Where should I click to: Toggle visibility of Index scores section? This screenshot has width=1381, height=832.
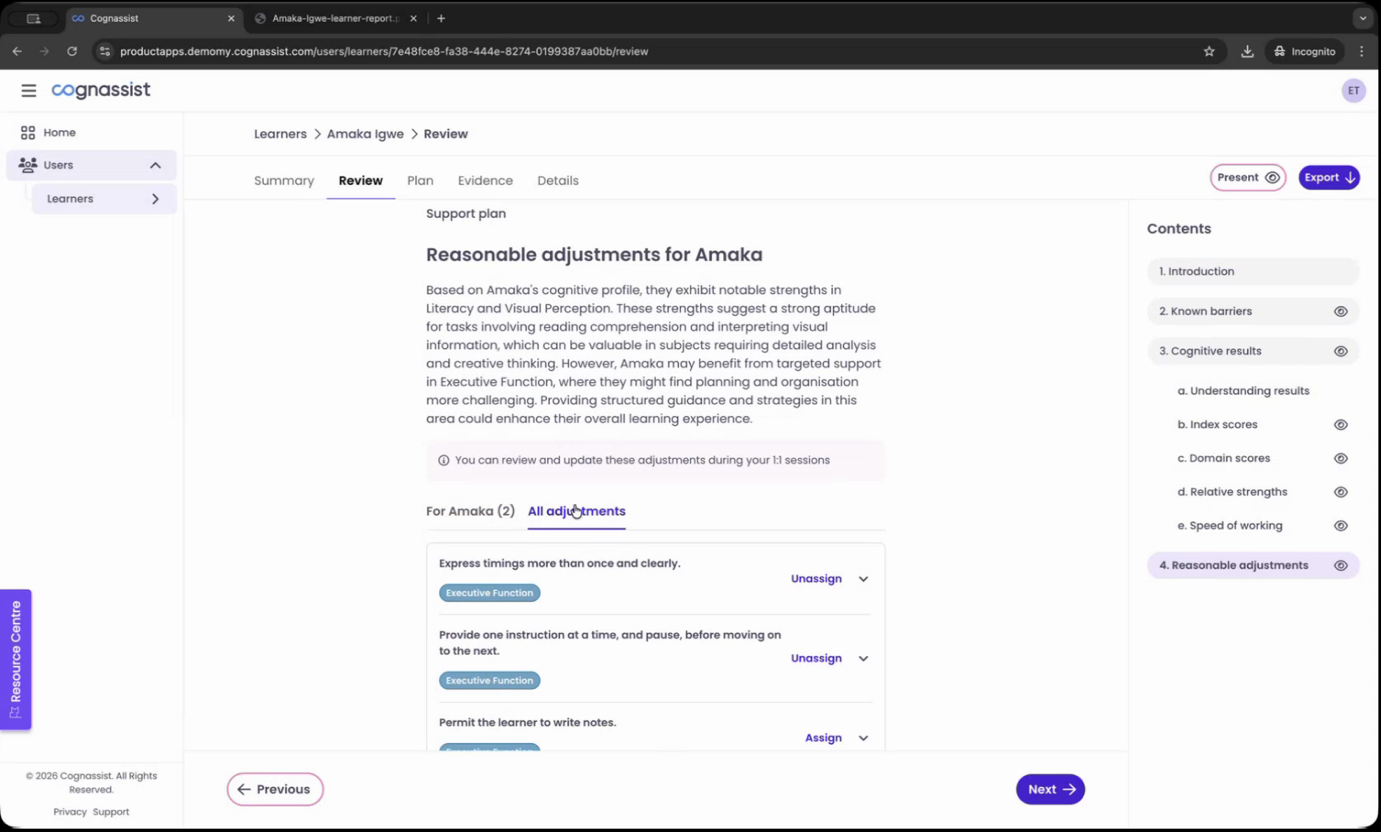tap(1340, 425)
